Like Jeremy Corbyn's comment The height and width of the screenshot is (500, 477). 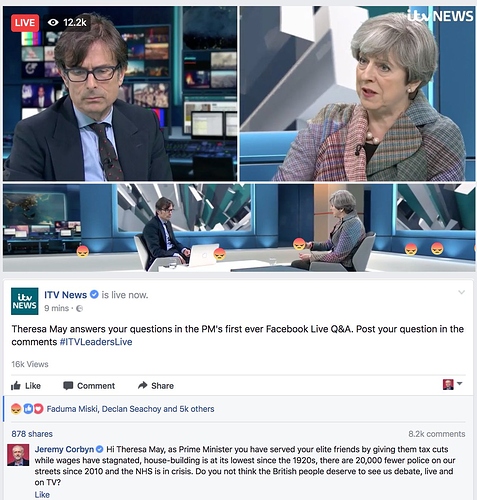pos(42,495)
